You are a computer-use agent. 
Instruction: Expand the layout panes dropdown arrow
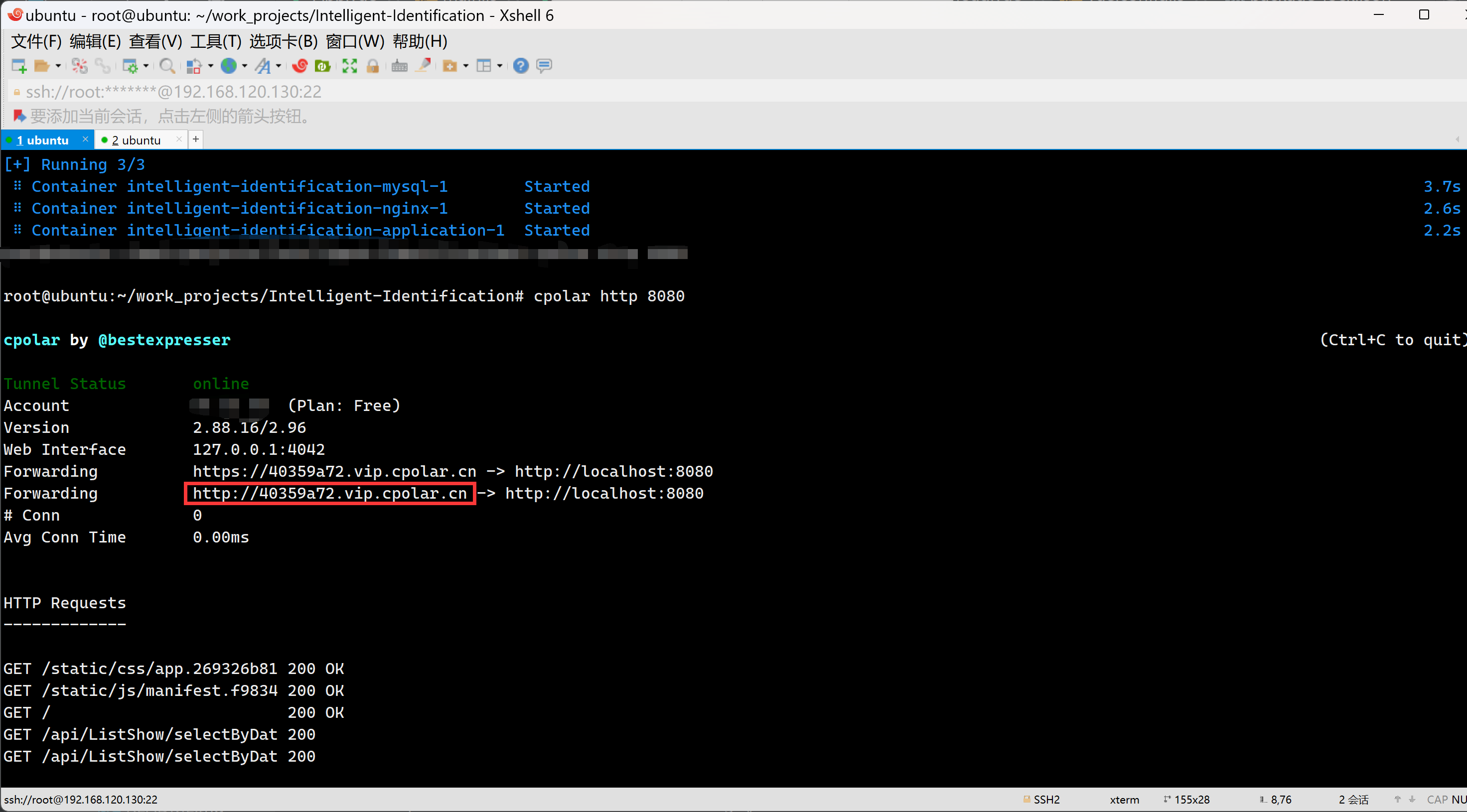pos(499,66)
